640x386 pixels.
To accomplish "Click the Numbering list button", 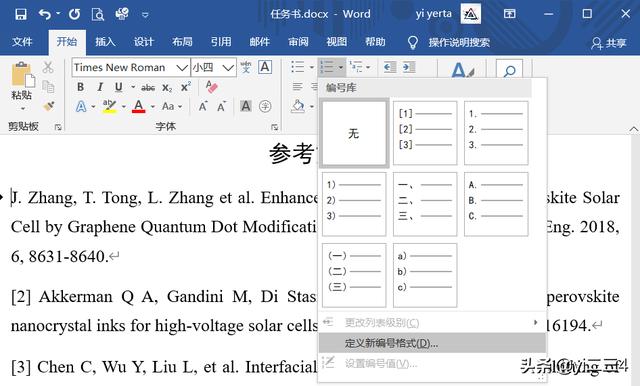I will pos(327,67).
